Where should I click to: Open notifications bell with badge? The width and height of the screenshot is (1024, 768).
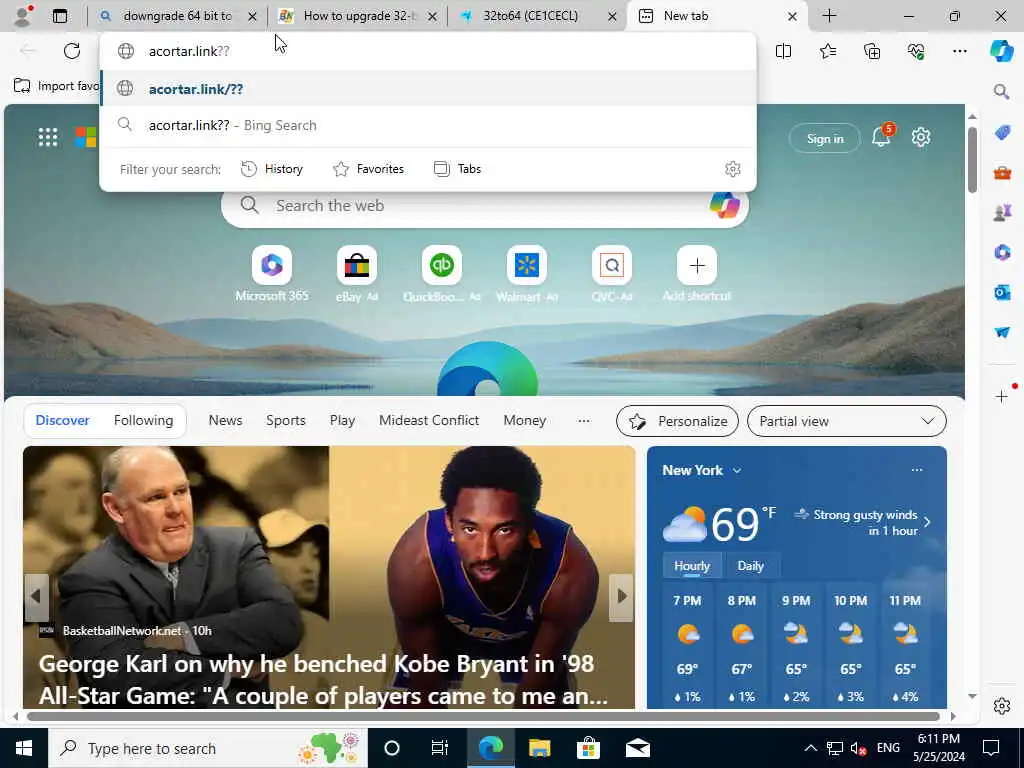pyautogui.click(x=882, y=136)
